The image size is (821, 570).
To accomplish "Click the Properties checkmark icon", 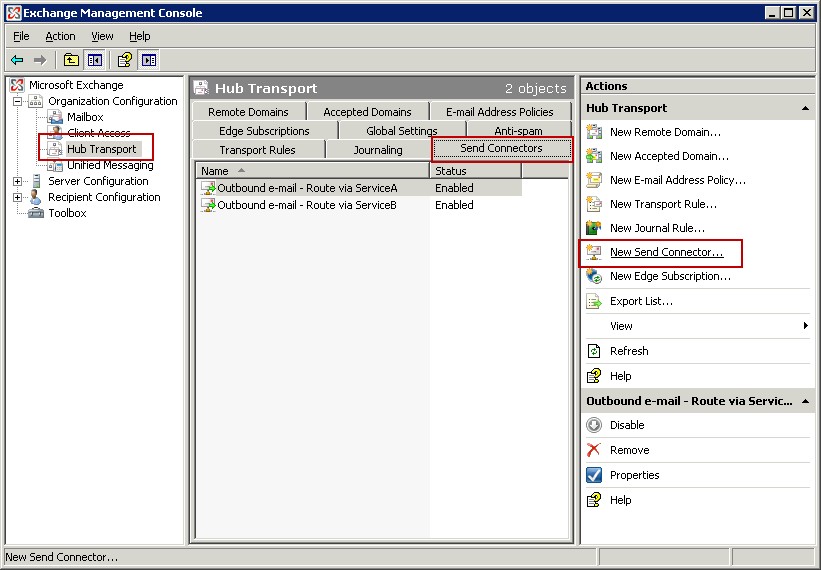I will coord(594,475).
